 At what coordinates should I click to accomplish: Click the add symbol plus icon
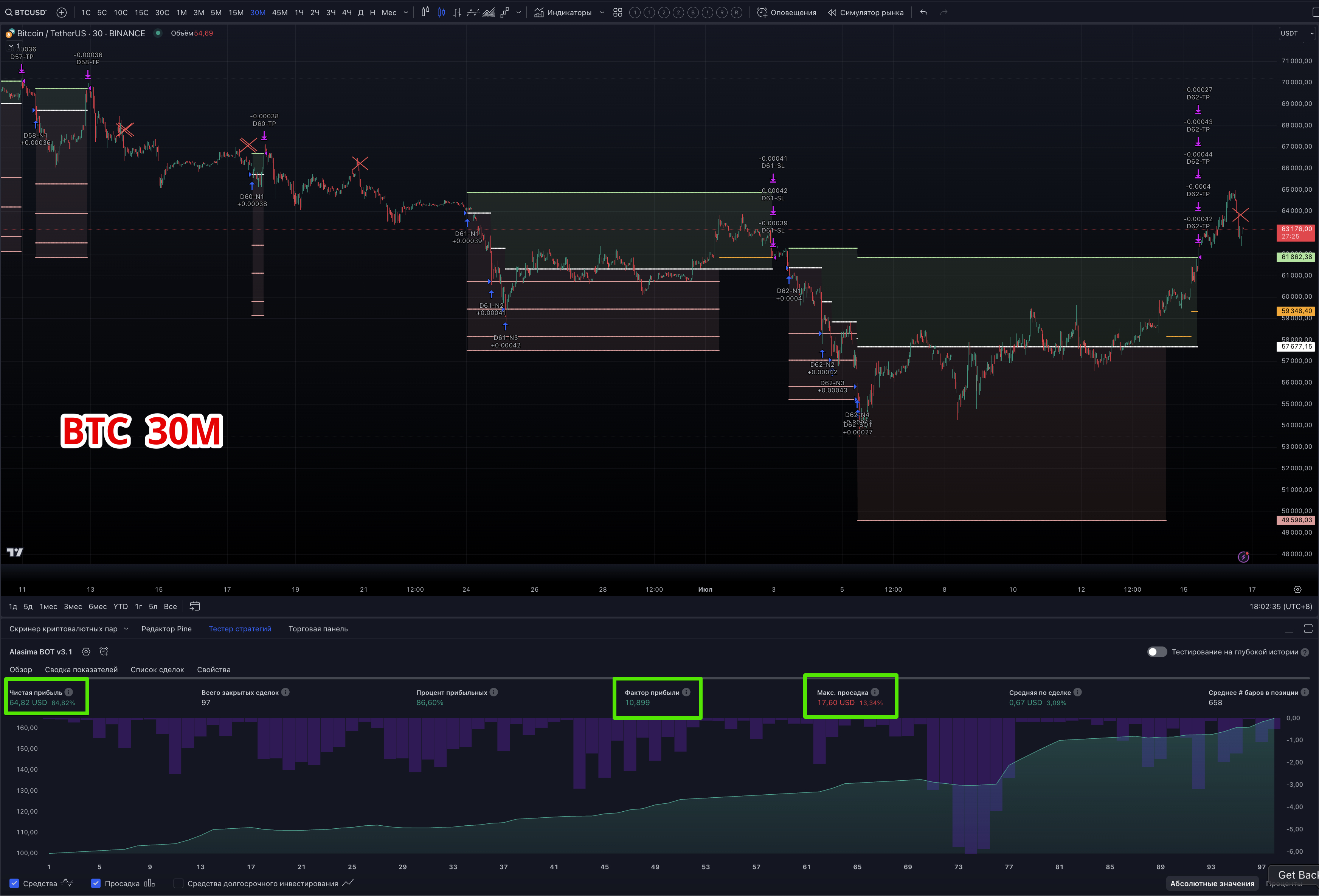(x=61, y=12)
